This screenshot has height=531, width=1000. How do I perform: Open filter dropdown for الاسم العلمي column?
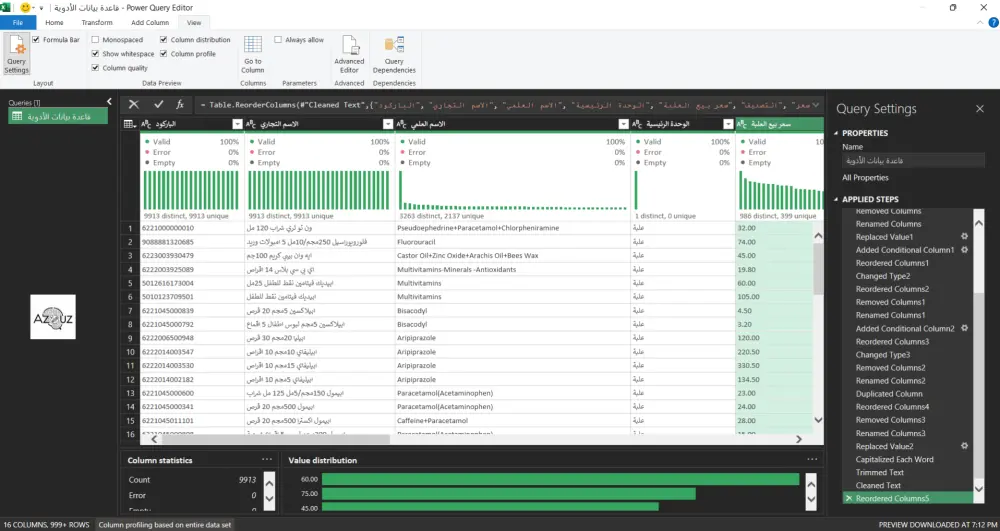pos(624,124)
